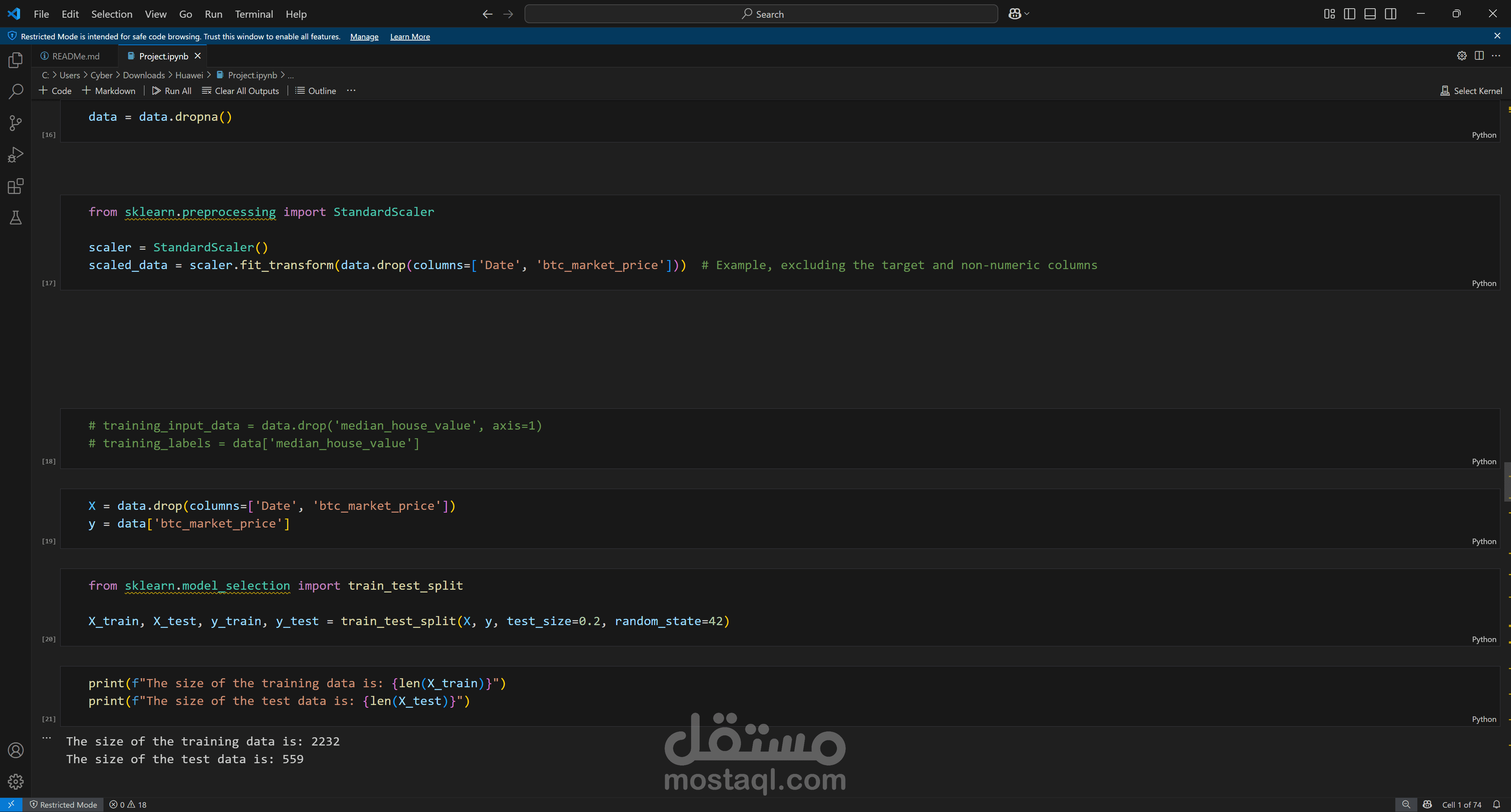Open the Manage gear in activity bar
The height and width of the screenshot is (812, 1511).
click(x=16, y=782)
